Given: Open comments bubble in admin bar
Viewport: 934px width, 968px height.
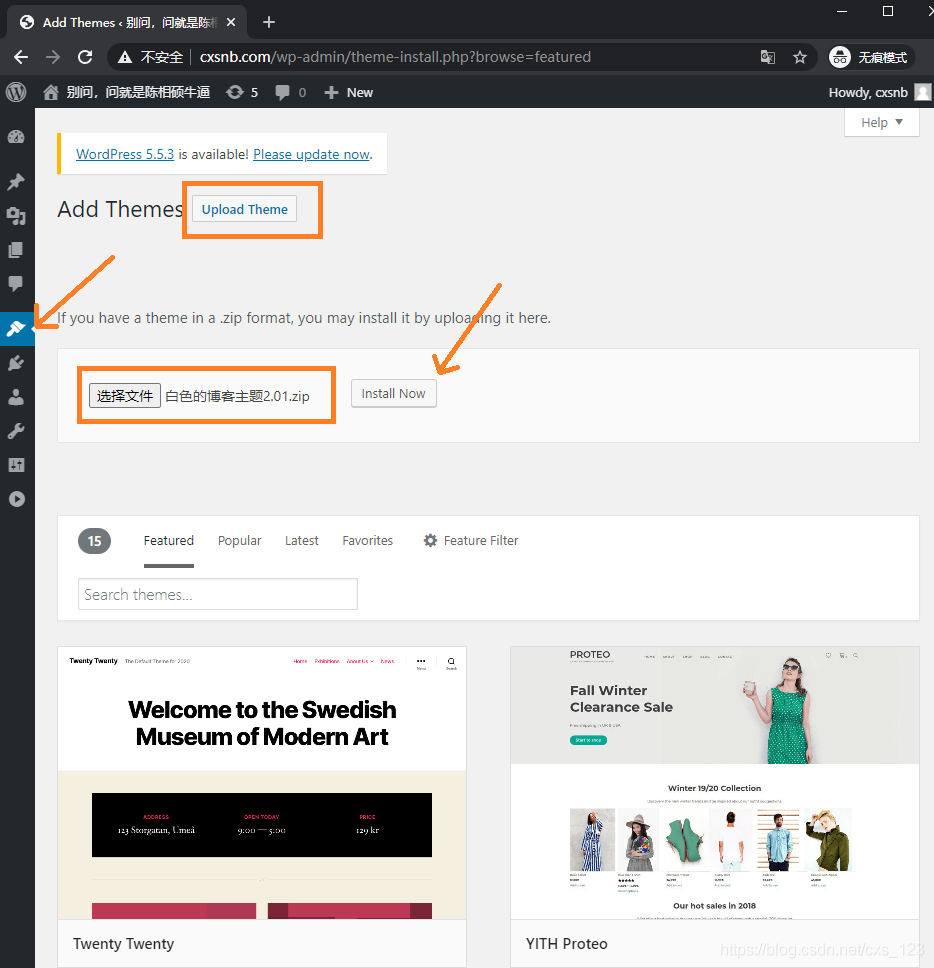Looking at the screenshot, I should [x=290, y=93].
